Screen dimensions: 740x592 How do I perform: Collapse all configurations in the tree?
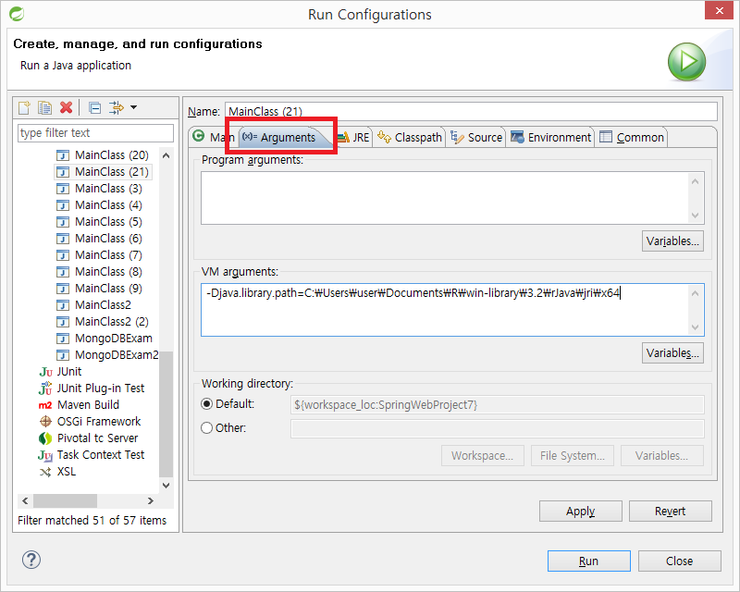click(95, 108)
